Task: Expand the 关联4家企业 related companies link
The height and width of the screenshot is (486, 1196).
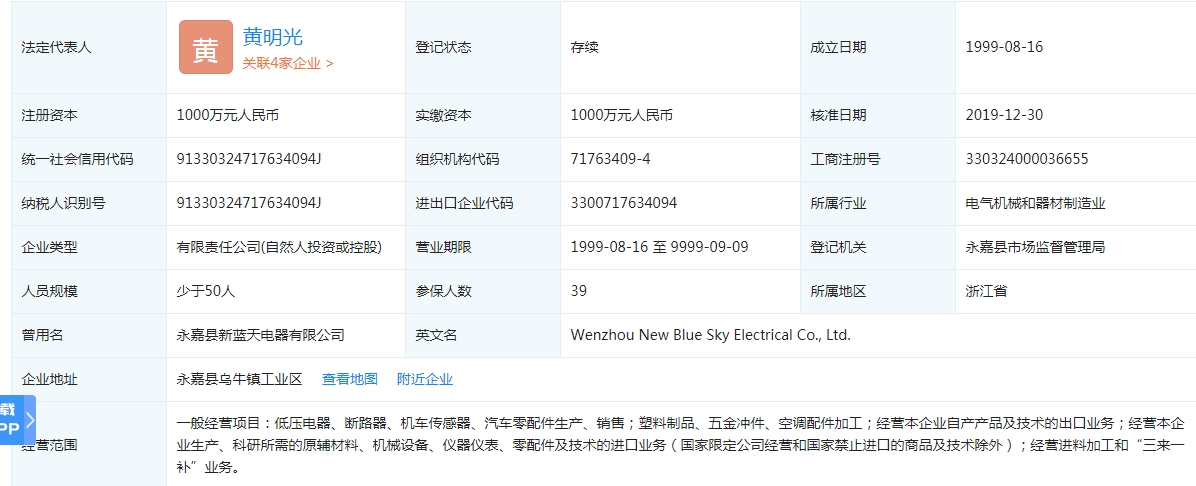Action: click(287, 63)
